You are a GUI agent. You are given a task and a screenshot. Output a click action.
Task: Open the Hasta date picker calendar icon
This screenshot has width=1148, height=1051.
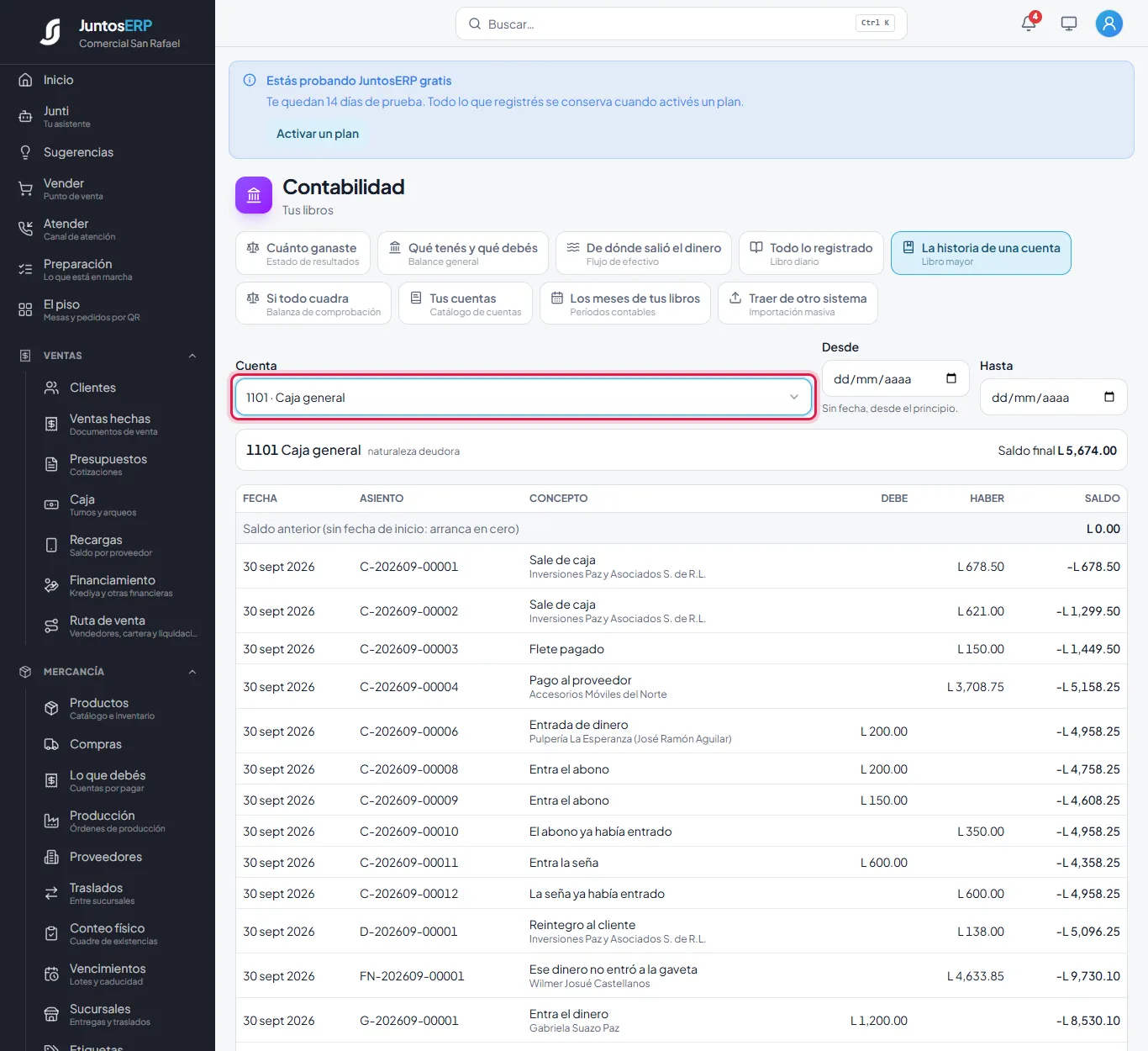coord(1109,397)
